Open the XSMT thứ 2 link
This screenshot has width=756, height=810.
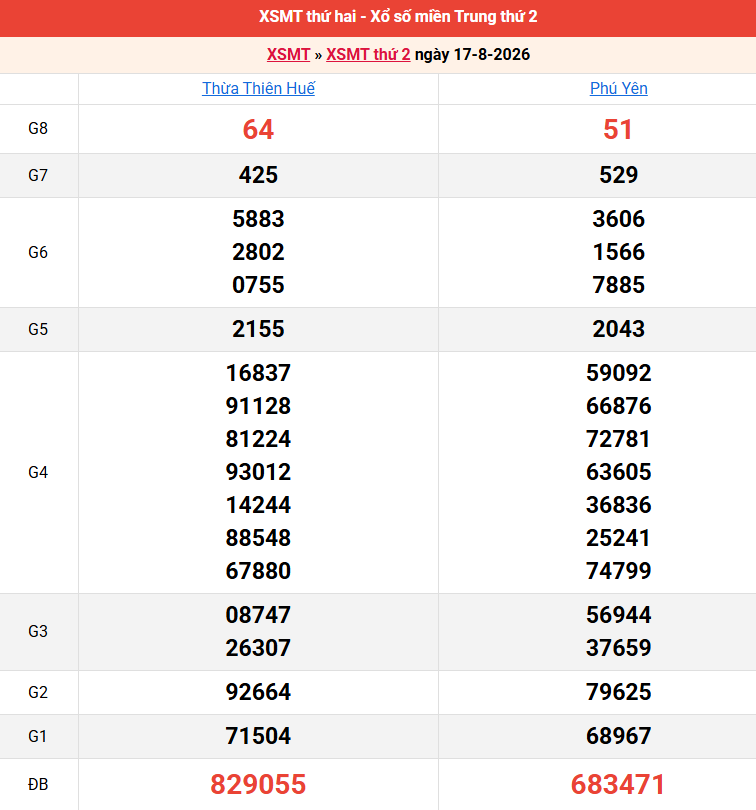pyautogui.click(x=368, y=55)
